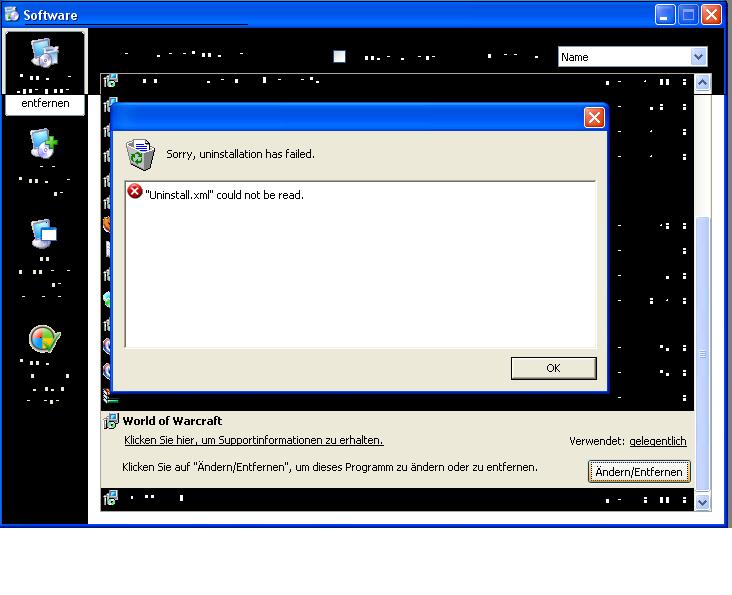Image resolution: width=732 pixels, height=595 pixels.
Task: Click the Ändern/Entfernen button
Action: click(x=638, y=472)
